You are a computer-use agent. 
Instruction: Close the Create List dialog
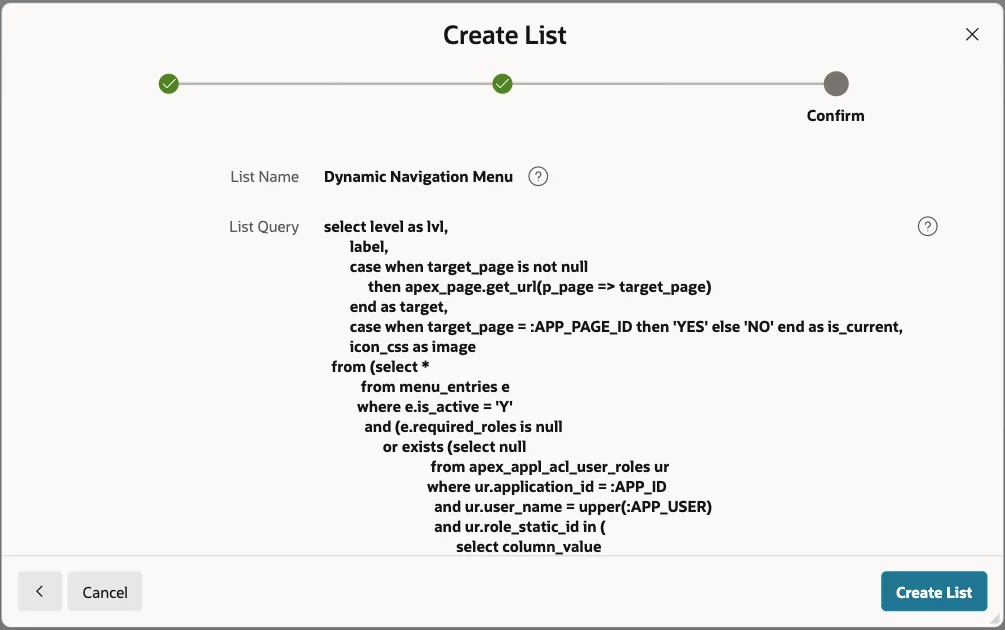click(x=972, y=35)
